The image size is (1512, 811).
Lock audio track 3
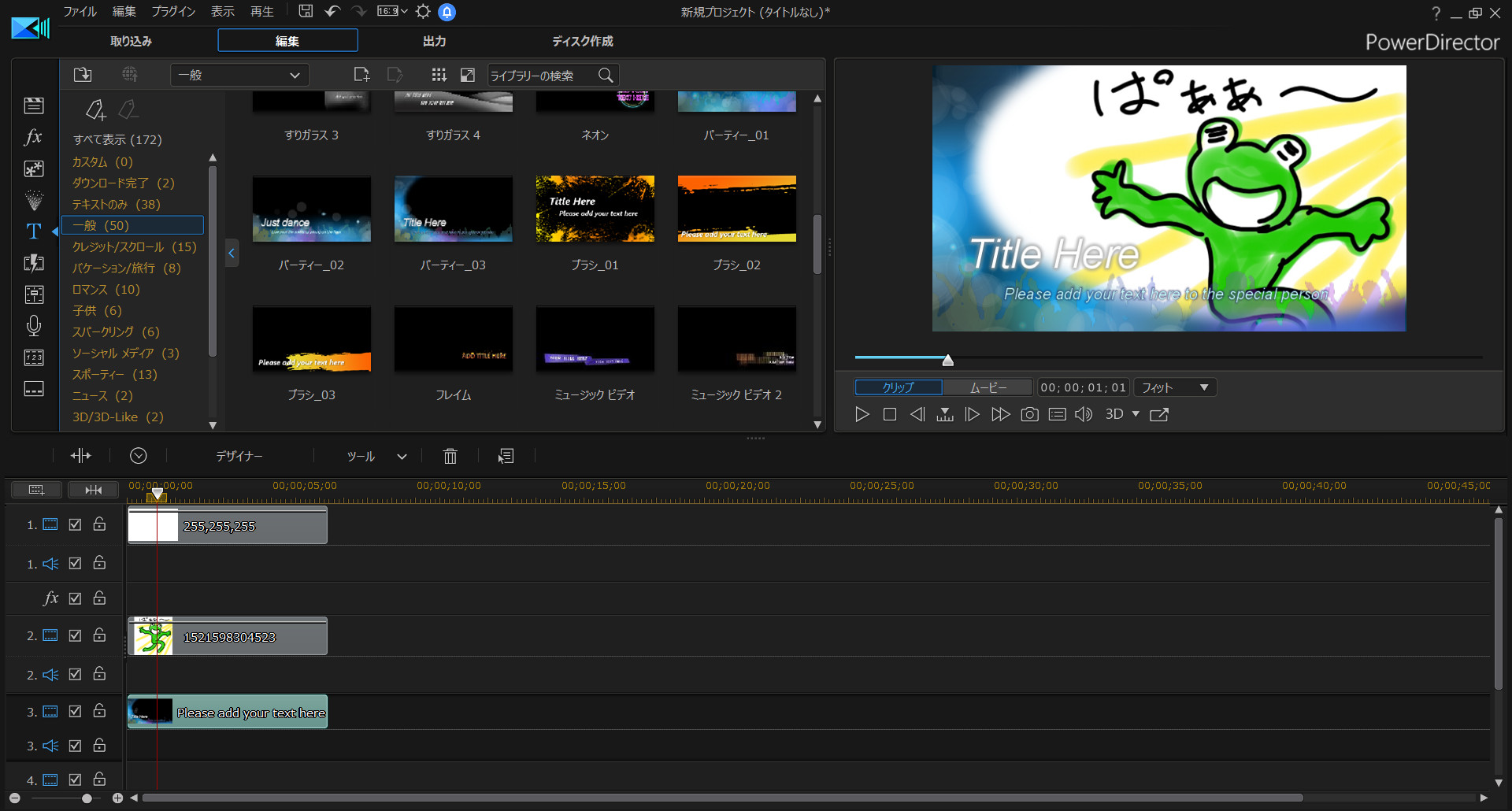tap(99, 745)
